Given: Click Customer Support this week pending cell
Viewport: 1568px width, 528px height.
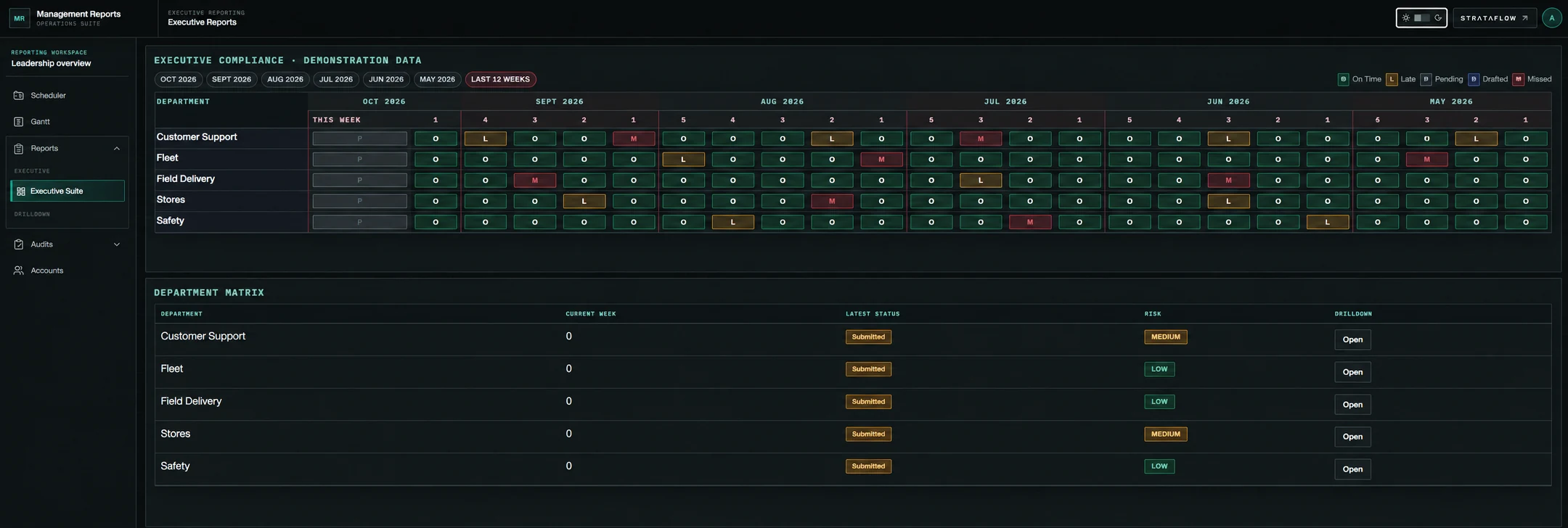Looking at the screenshot, I should 359,139.
